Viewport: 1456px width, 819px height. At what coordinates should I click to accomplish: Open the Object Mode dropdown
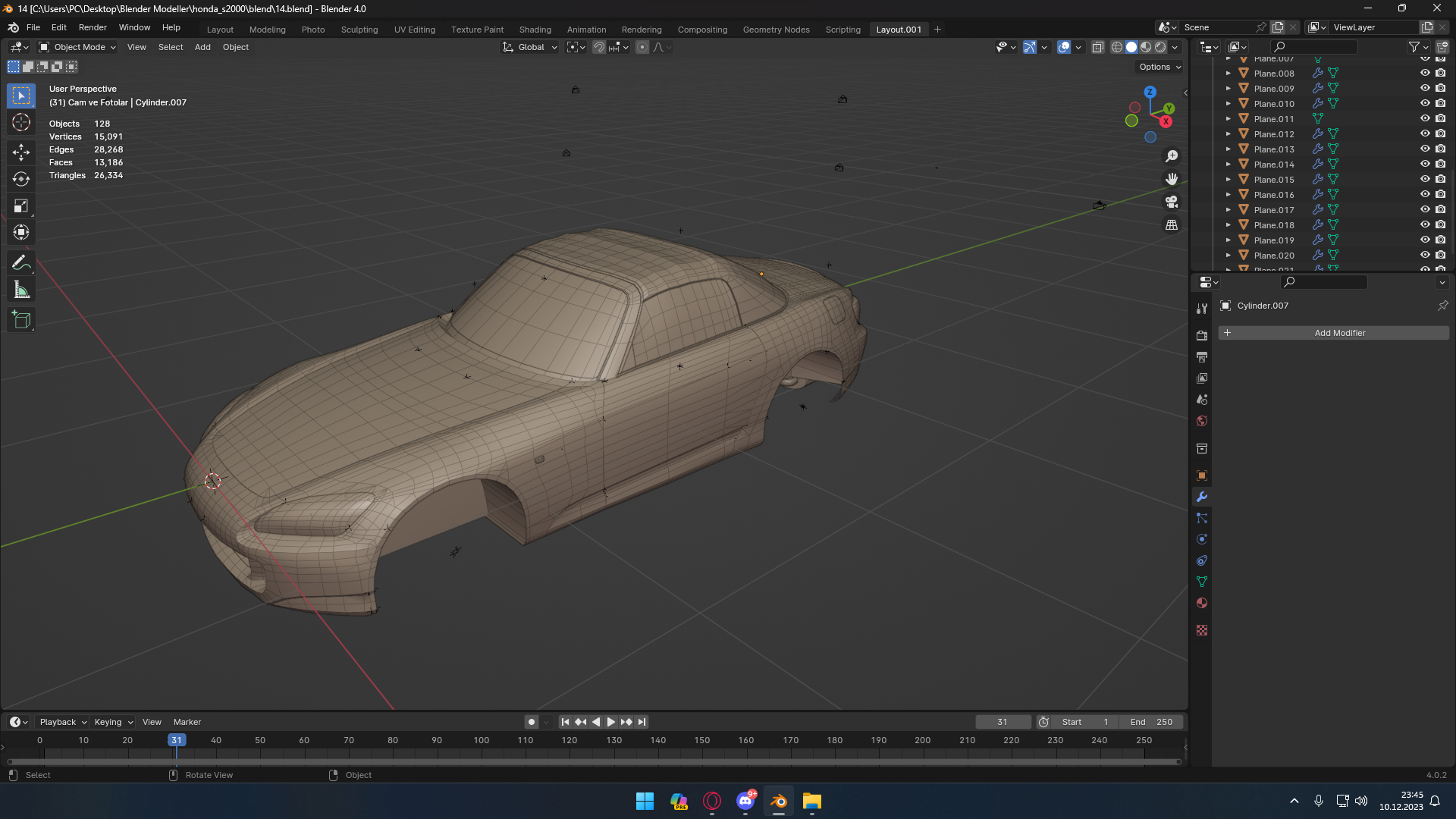click(77, 47)
